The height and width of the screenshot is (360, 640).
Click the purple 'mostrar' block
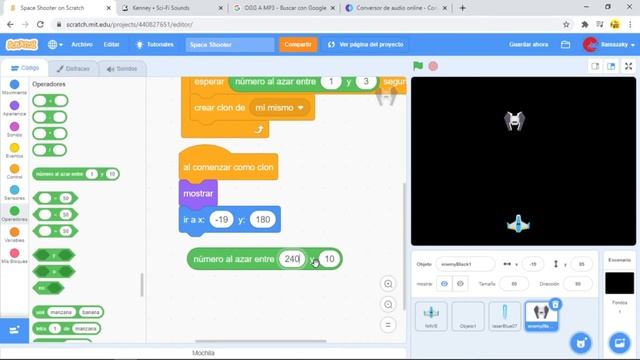tap(198, 193)
